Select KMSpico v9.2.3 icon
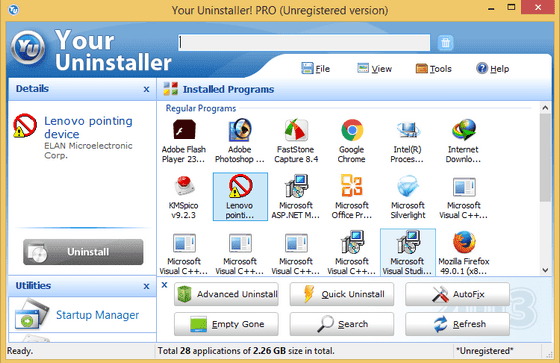The image size is (560, 363). [184, 186]
